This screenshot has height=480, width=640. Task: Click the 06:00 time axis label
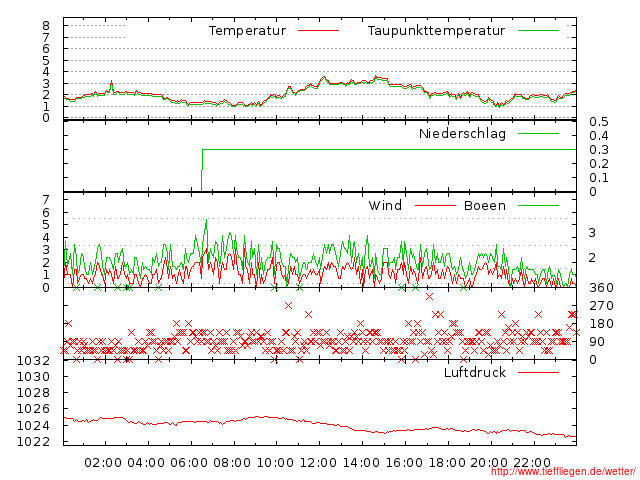189,463
